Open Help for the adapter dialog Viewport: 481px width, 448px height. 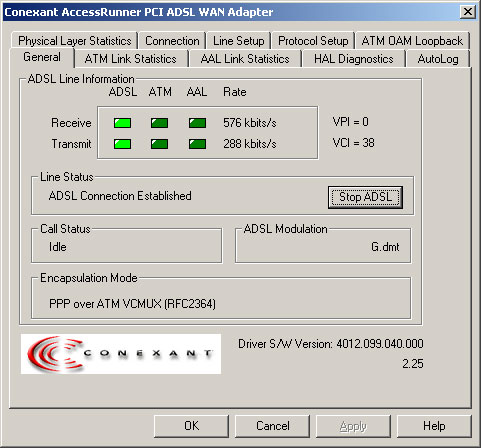(x=434, y=426)
